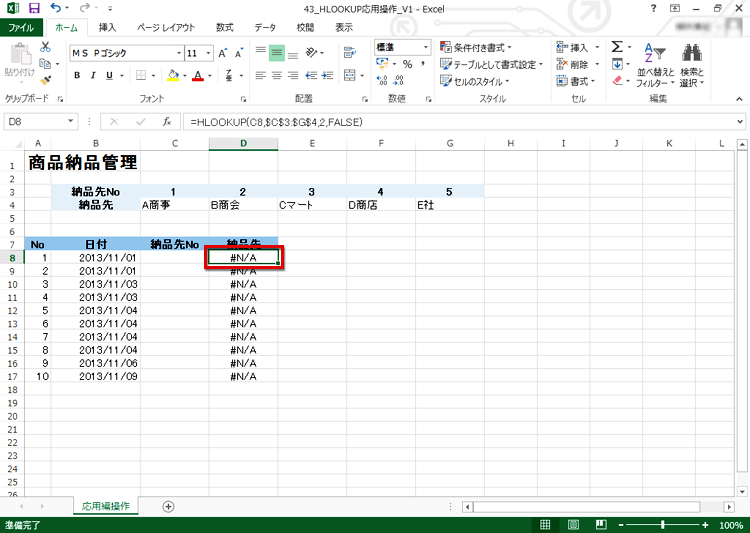This screenshot has height=533, width=750.
Task: Decrease indent
Action: 311,75
